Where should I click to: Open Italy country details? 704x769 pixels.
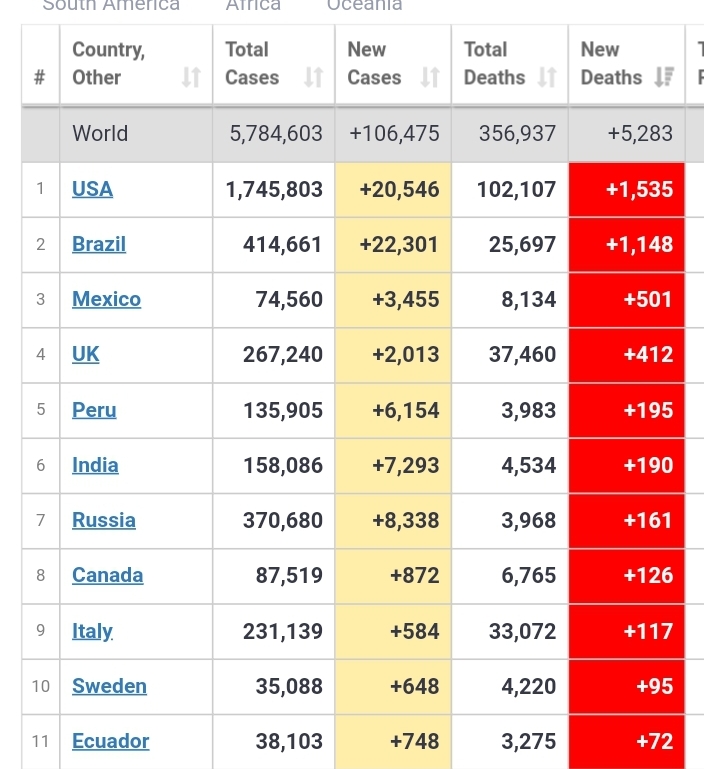point(92,631)
